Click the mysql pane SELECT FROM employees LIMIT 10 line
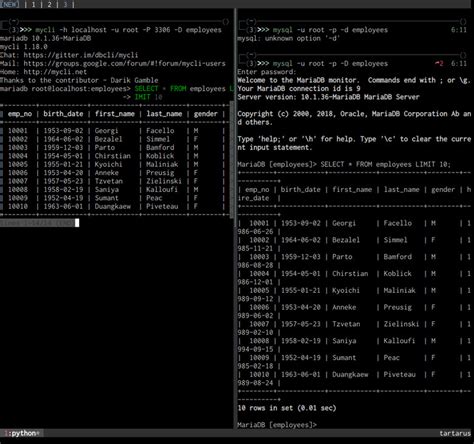This screenshot has height=444, width=474. click(344, 164)
